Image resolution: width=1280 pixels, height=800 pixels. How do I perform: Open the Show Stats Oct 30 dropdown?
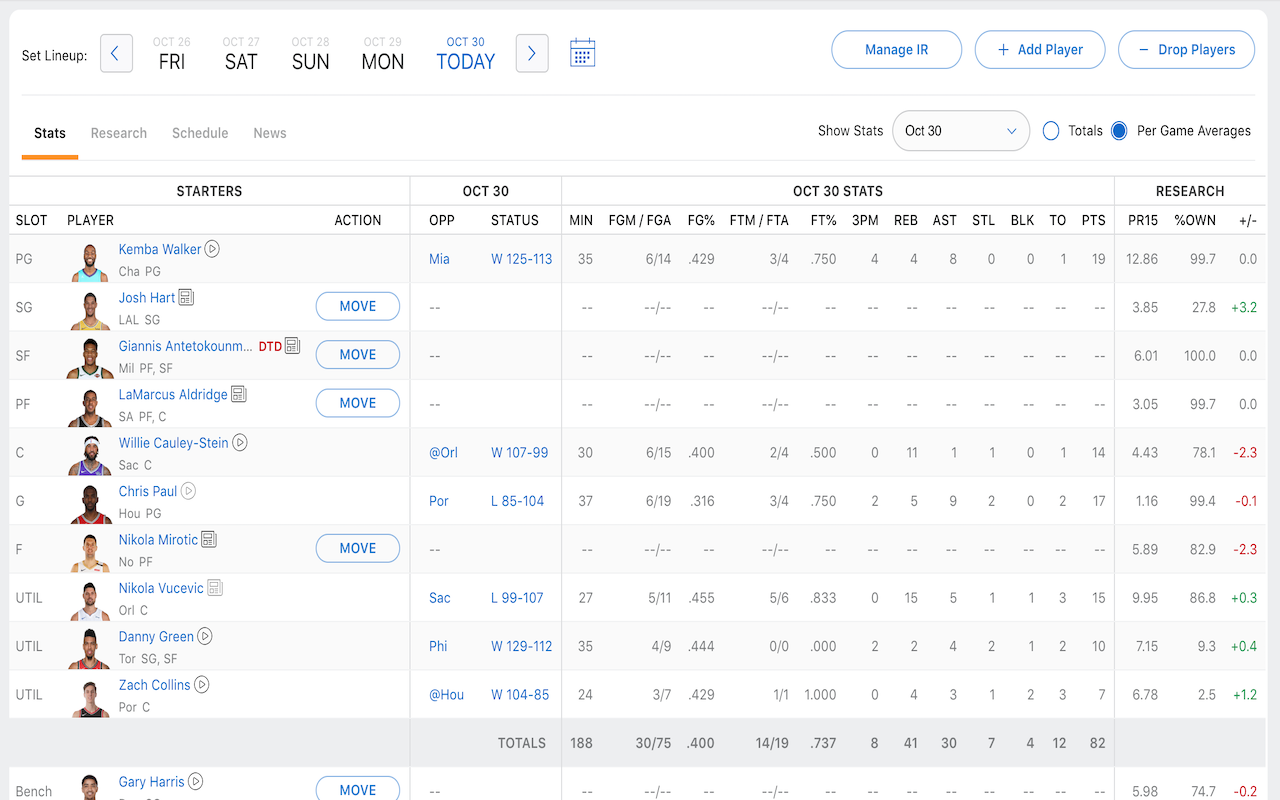point(960,130)
